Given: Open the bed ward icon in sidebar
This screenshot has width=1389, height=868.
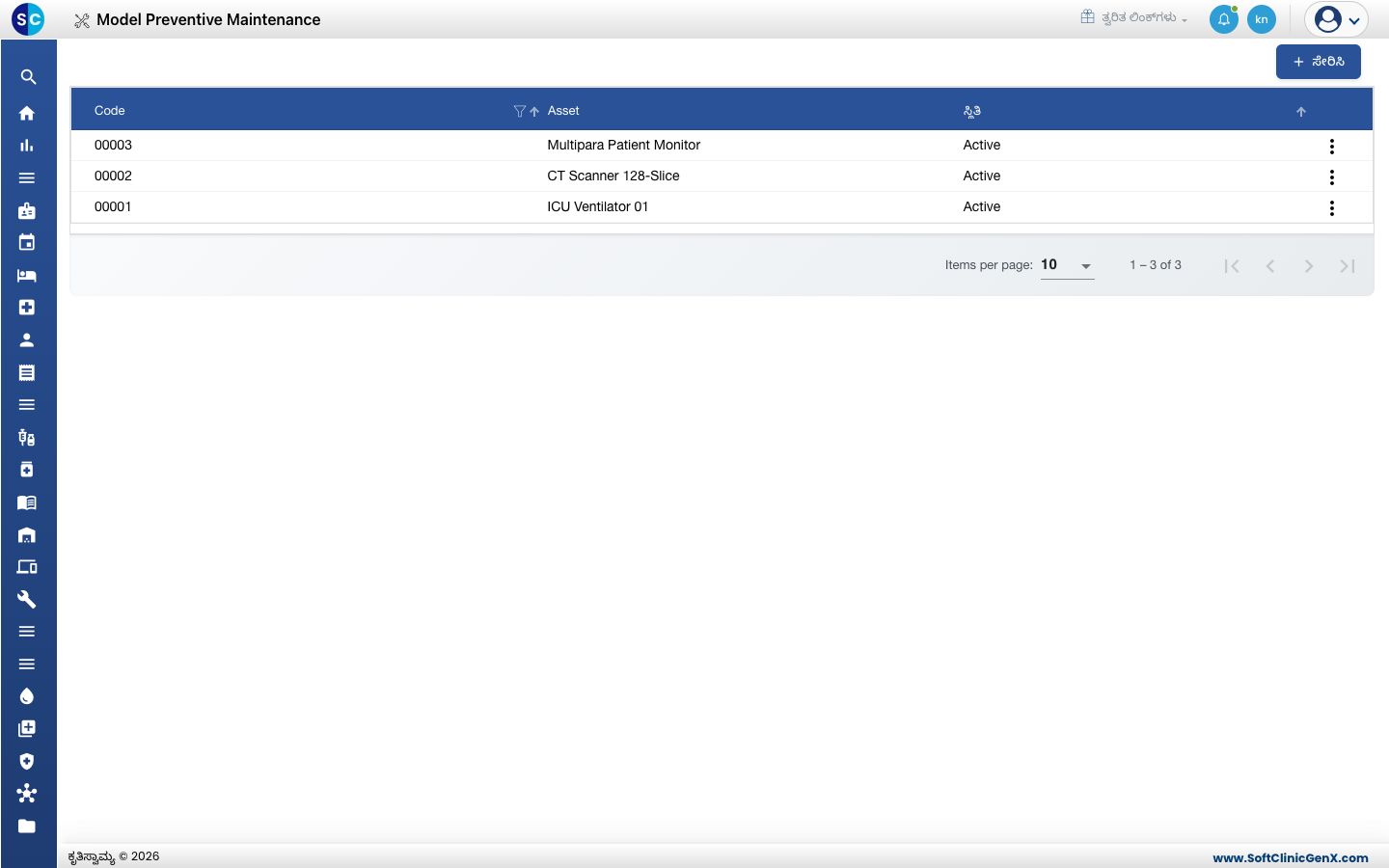Looking at the screenshot, I should point(27,276).
